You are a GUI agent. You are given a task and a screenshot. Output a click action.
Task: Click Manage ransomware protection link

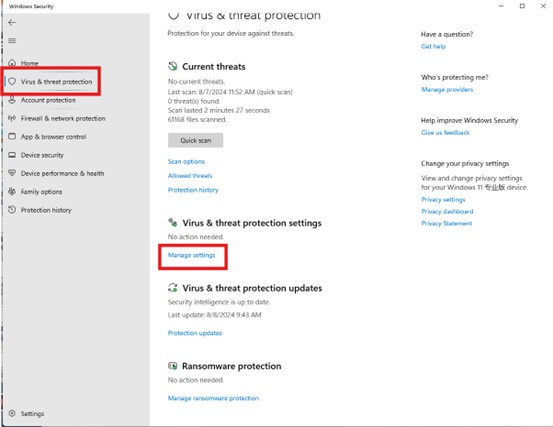coord(213,398)
